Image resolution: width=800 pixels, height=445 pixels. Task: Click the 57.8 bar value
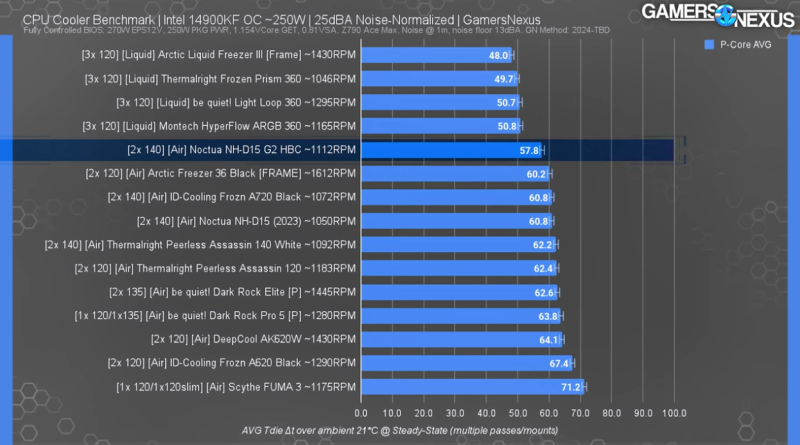point(529,151)
